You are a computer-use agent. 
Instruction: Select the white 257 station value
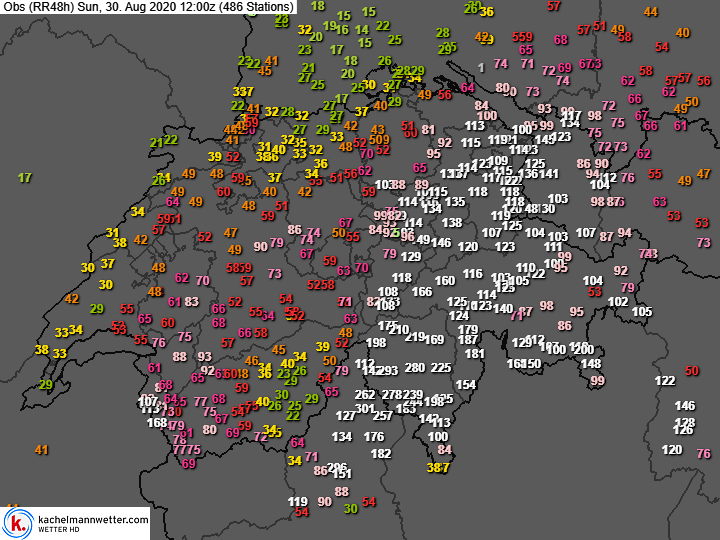click(382, 415)
